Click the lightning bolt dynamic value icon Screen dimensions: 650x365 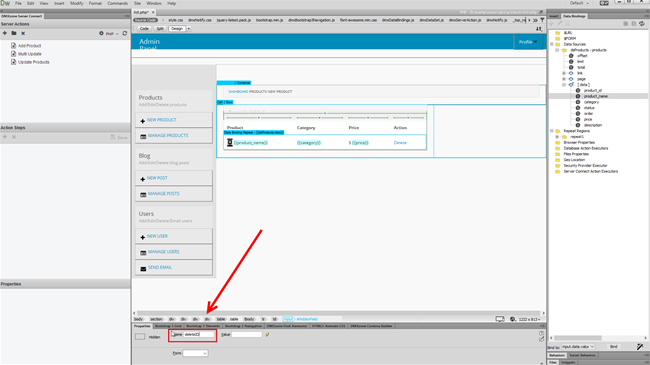tap(267, 334)
